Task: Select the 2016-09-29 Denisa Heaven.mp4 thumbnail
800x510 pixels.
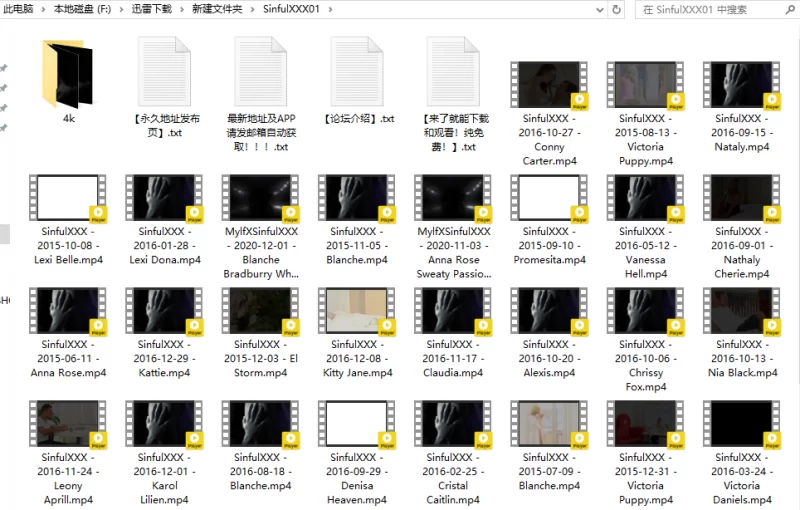Action: (x=357, y=424)
